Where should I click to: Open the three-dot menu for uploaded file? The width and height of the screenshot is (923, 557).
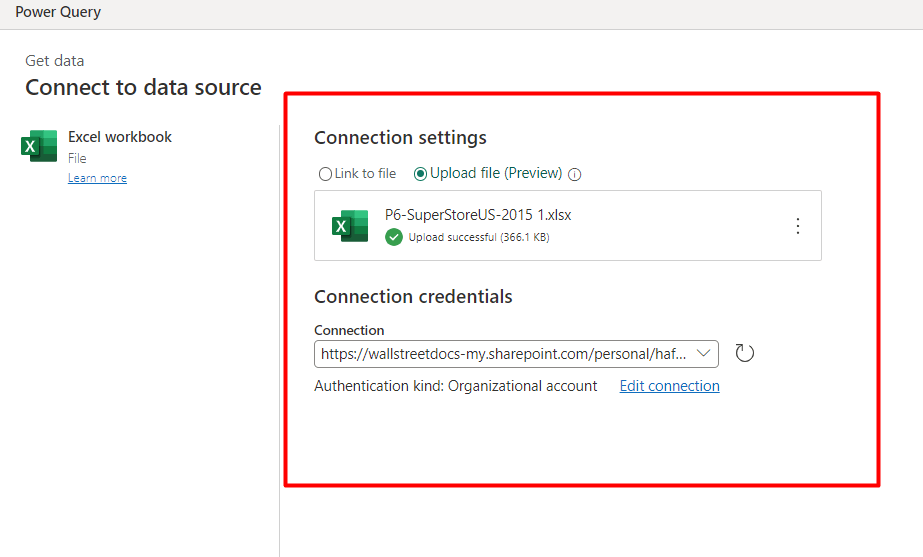798,226
